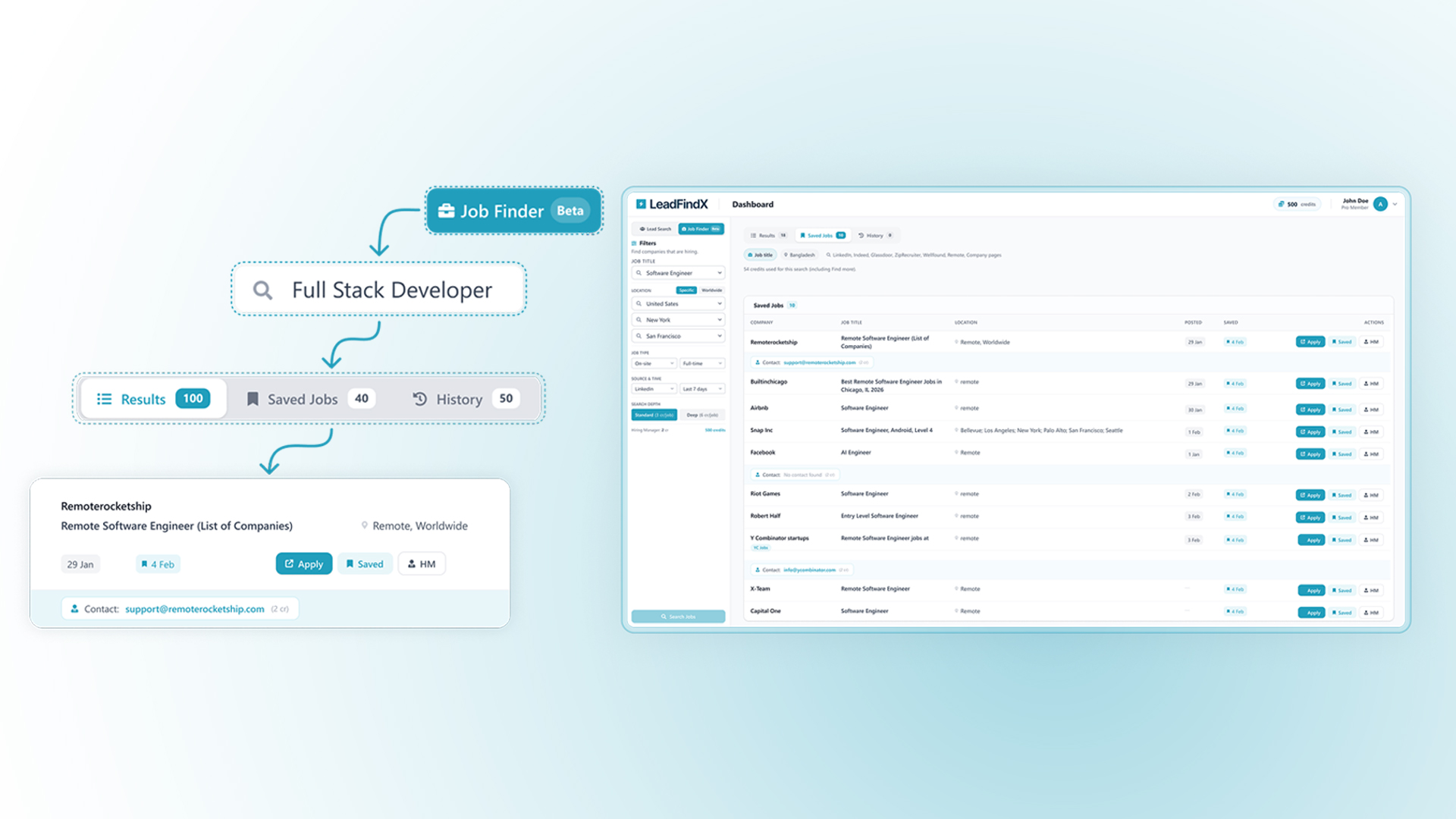Click the pin icon on the Bangladesh chip
Screen dimensions: 1456x819
786,255
